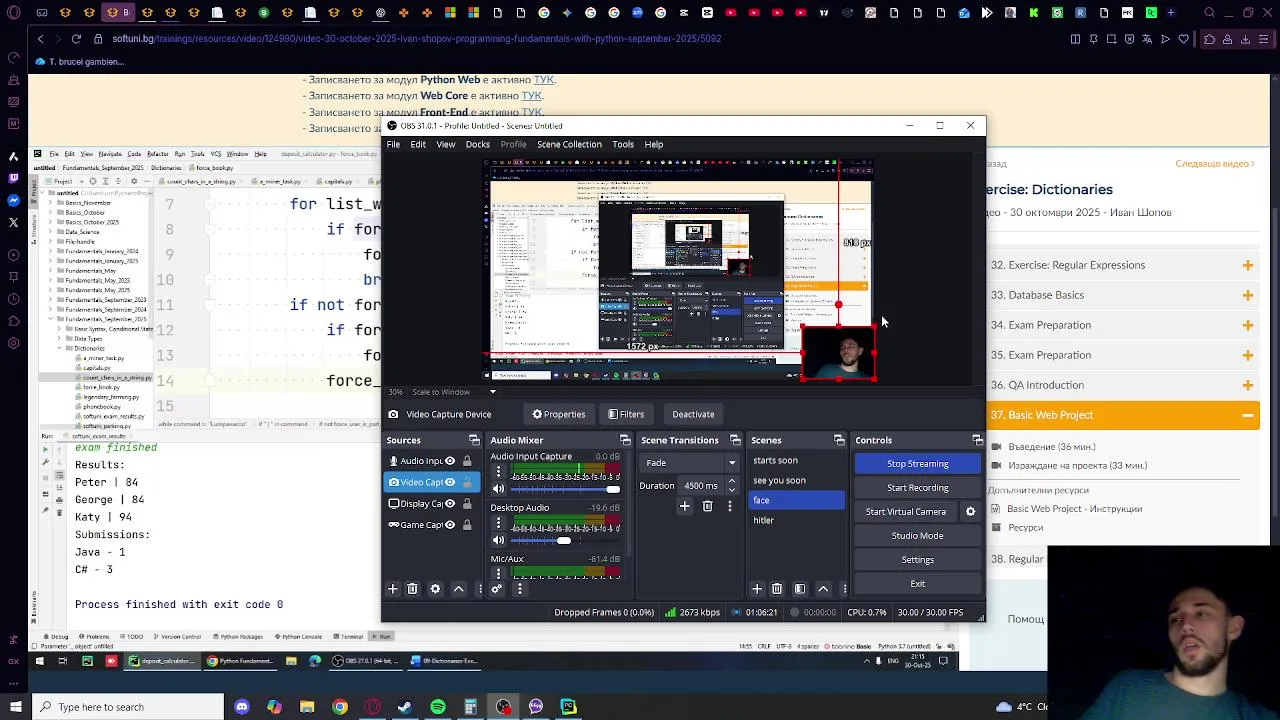Remove selected source with Sources trash icon
Screen dimensions: 1280x720
pos(412,589)
